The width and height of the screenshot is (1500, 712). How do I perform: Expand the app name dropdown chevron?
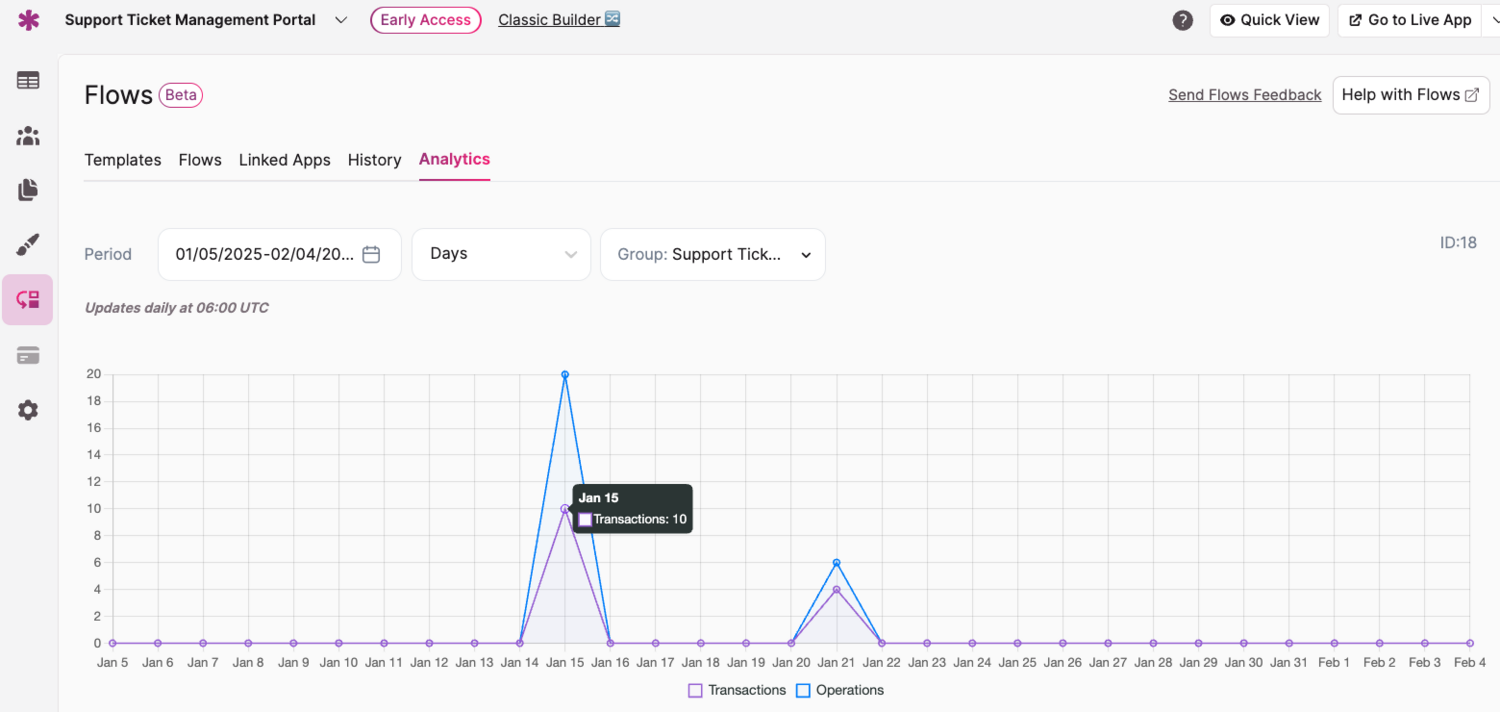pyautogui.click(x=341, y=20)
